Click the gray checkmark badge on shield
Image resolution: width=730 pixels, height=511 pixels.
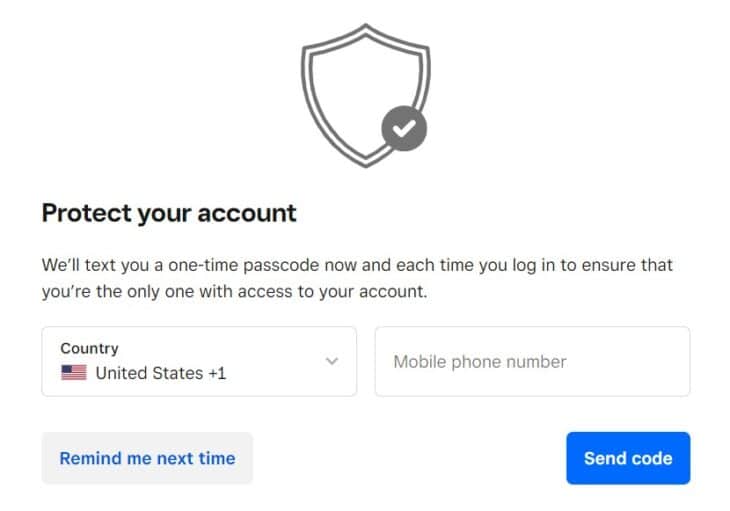point(404,129)
